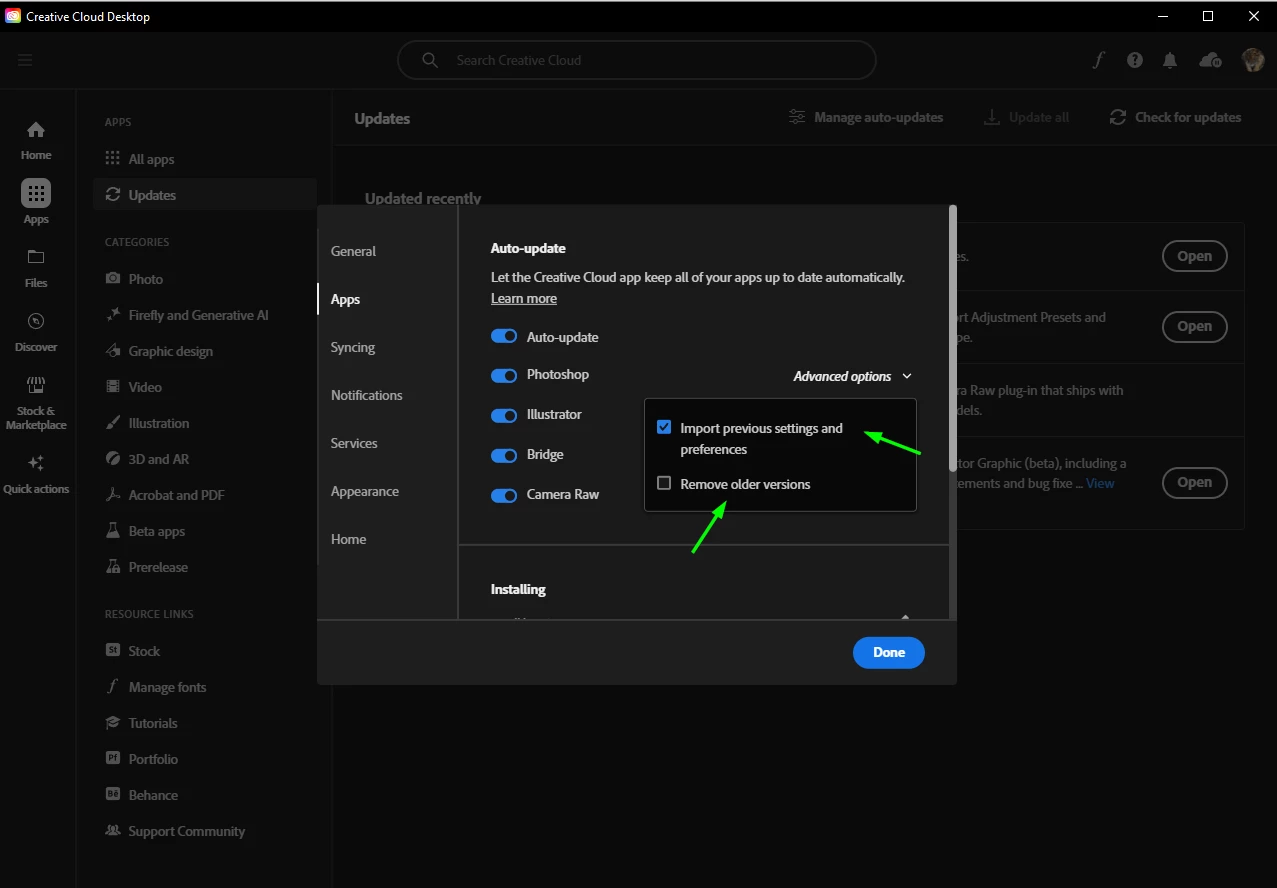This screenshot has width=1277, height=888.
Task: Click View link in update description
Action: coord(1100,483)
